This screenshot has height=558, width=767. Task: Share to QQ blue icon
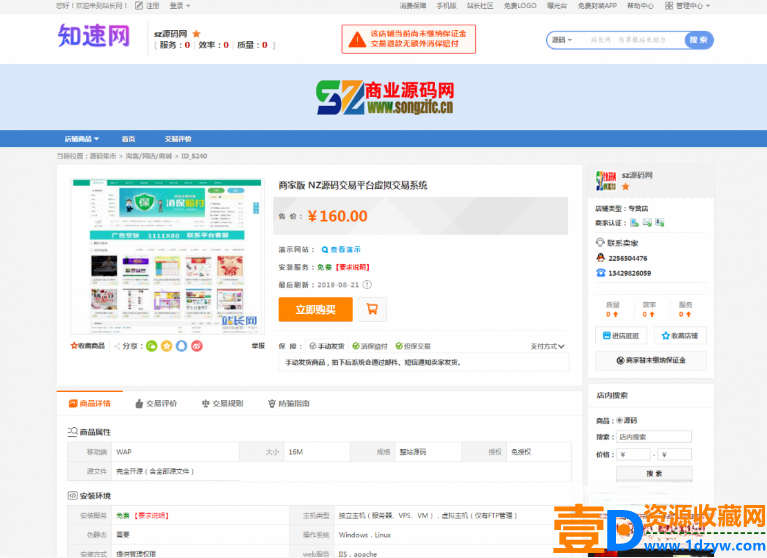182,346
